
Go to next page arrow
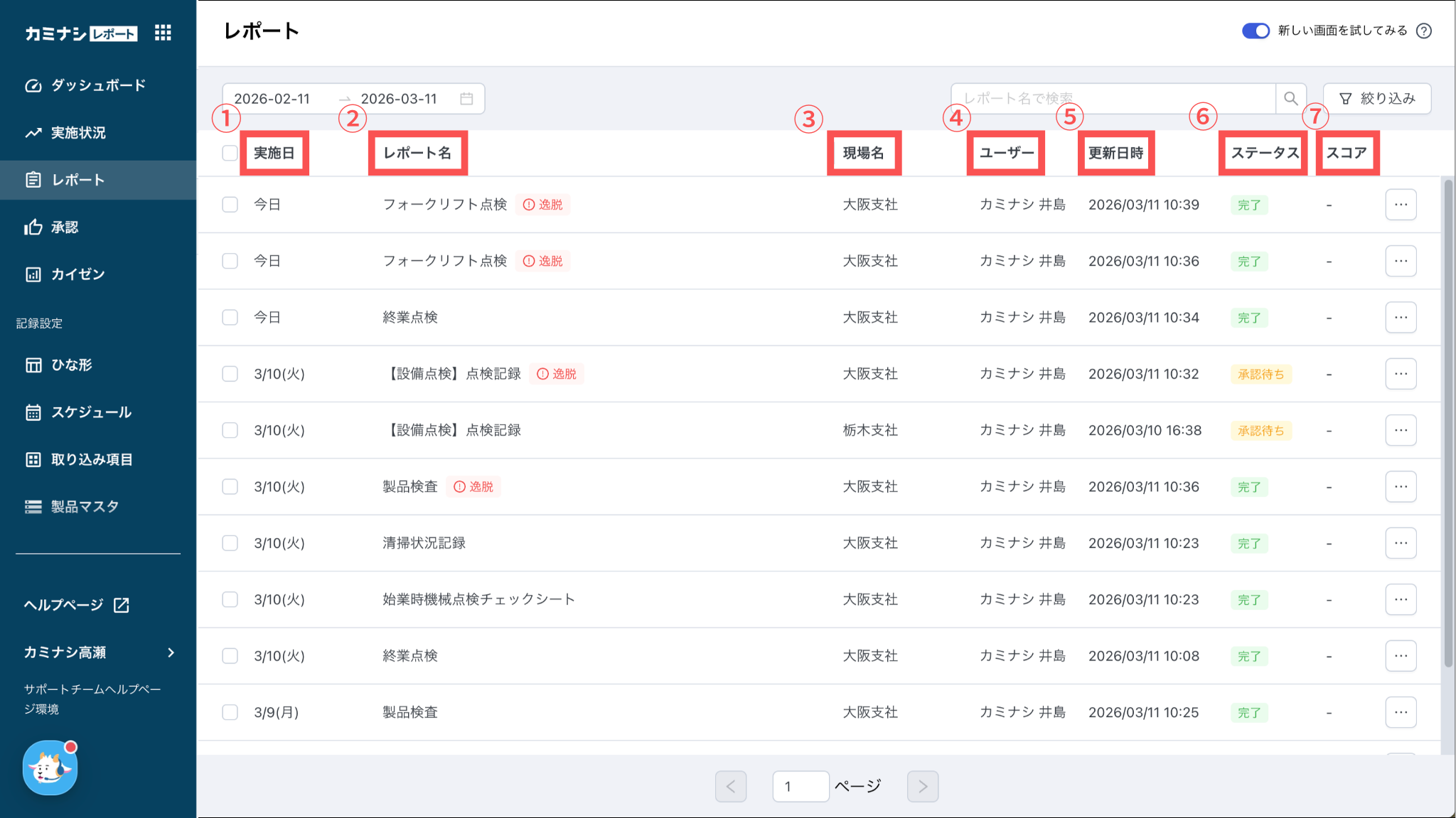923,786
